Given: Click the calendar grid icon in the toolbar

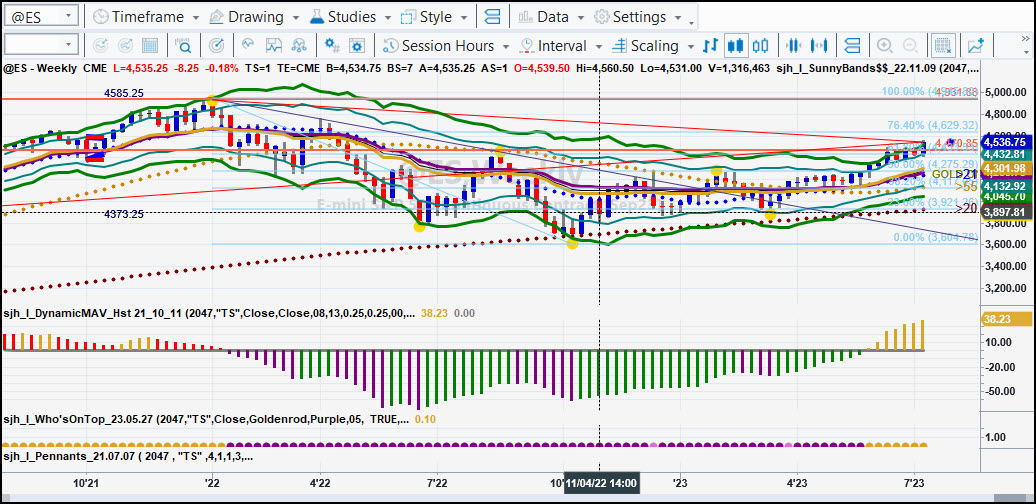Looking at the screenshot, I should (x=150, y=46).
